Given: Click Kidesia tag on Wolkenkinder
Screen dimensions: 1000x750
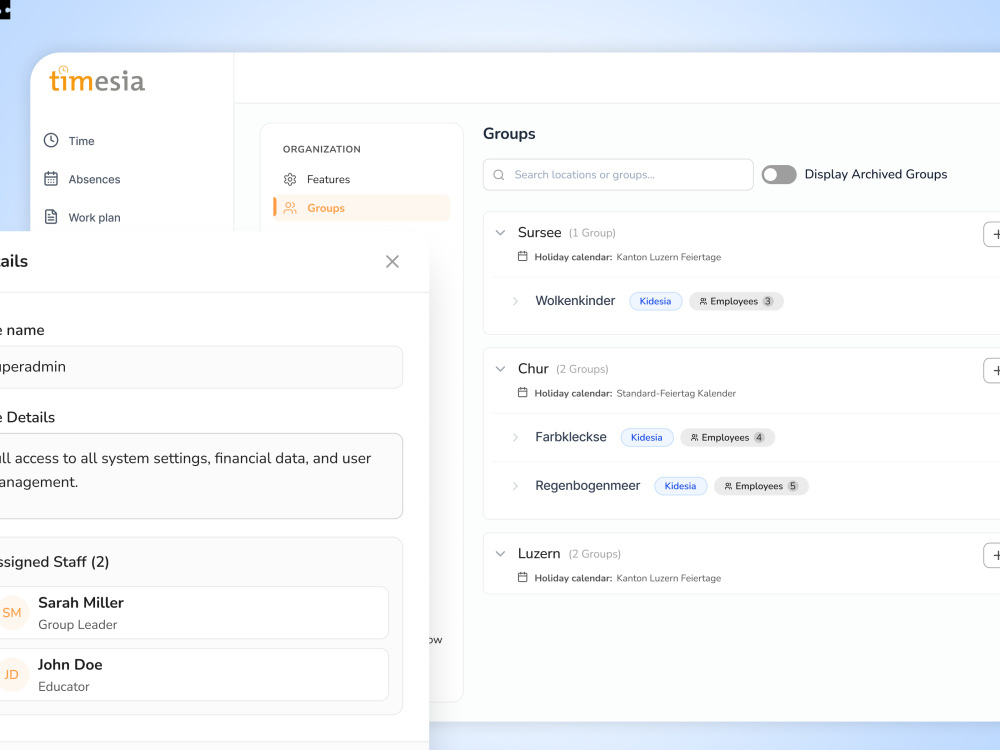Looking at the screenshot, I should point(656,301).
